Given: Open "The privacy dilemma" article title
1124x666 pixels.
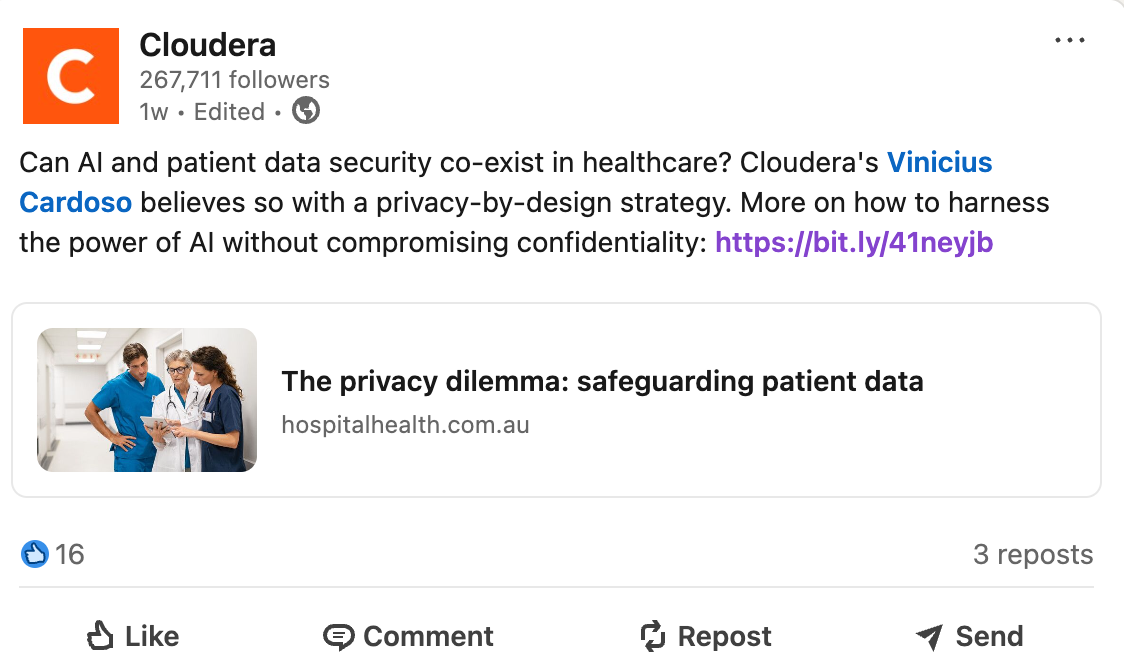Looking at the screenshot, I should 602,381.
